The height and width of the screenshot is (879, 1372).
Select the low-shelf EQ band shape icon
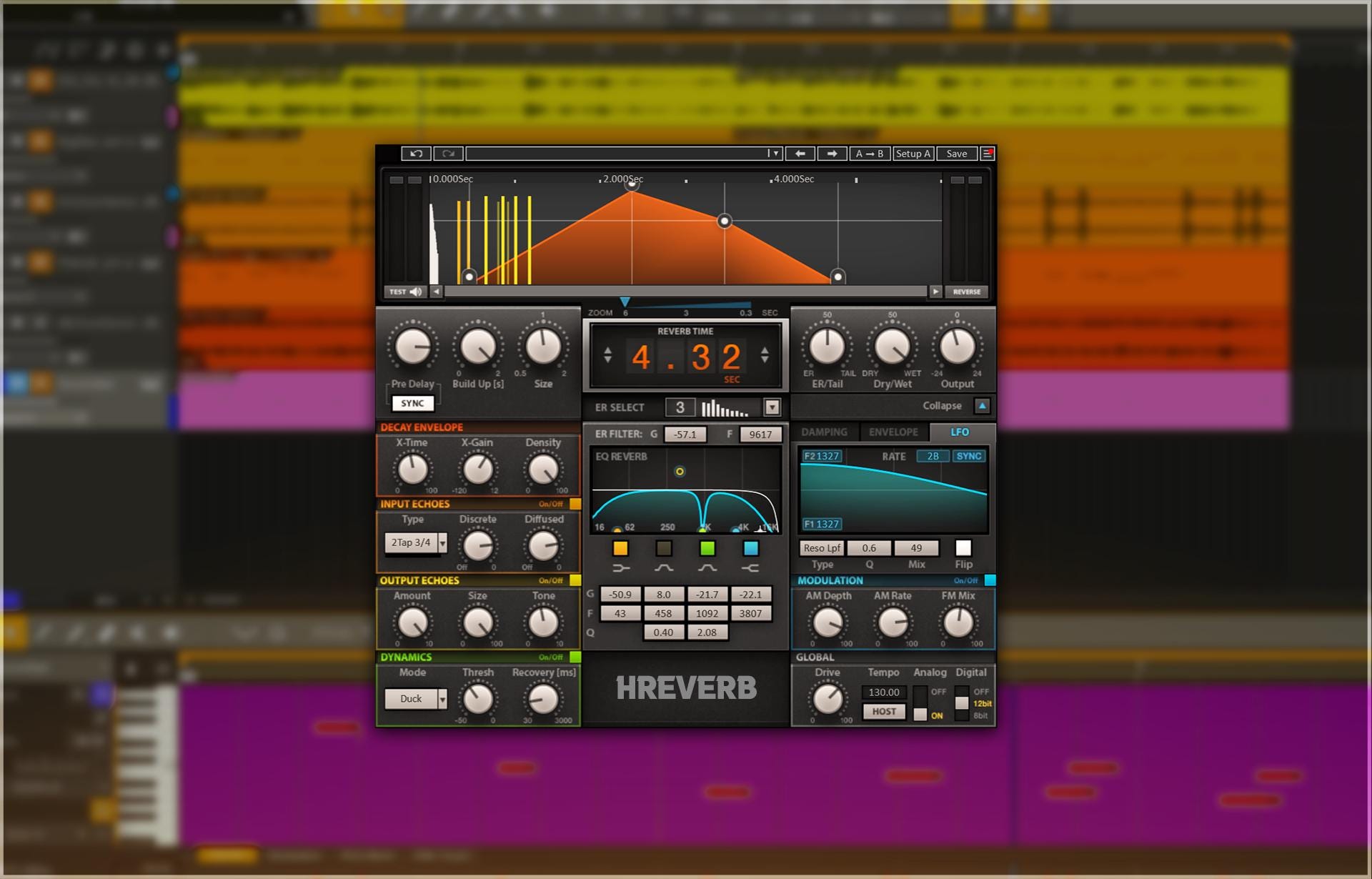[620, 568]
